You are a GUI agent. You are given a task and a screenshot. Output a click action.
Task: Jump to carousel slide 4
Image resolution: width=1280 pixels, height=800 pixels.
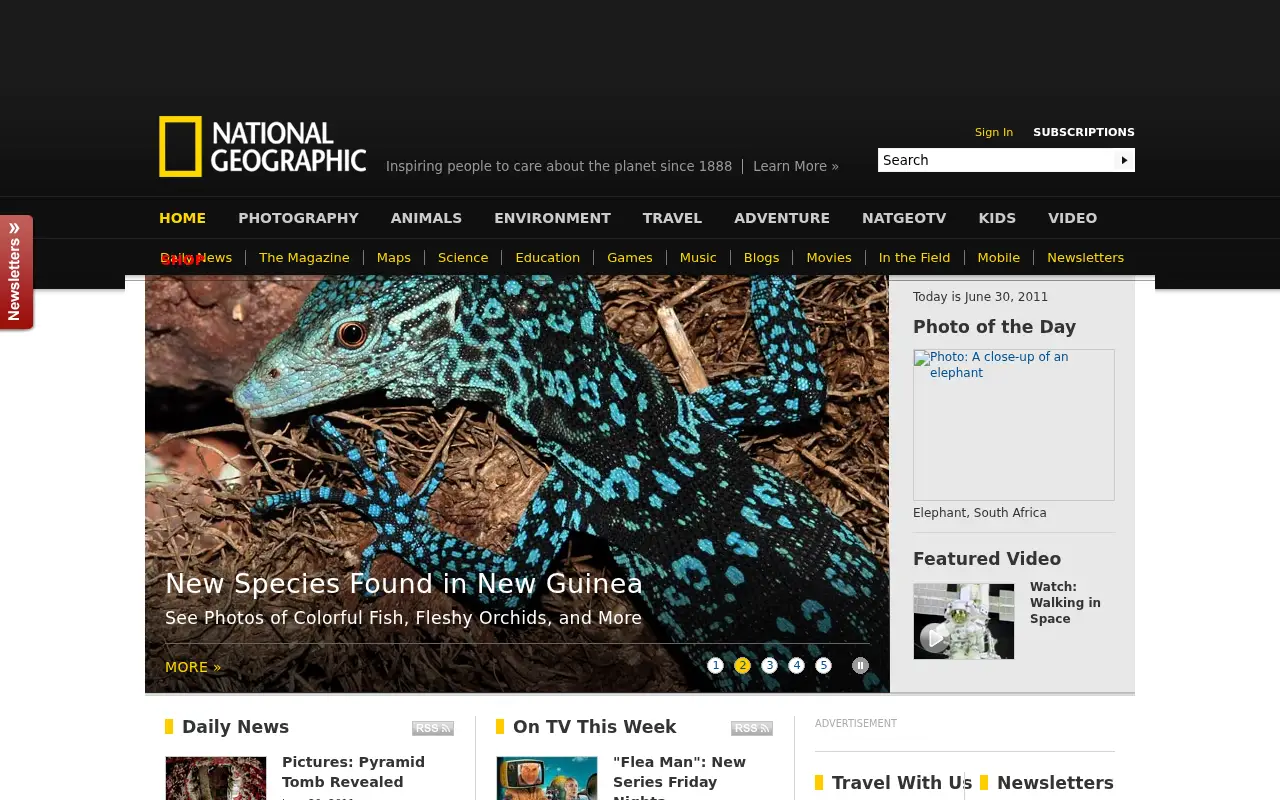pyautogui.click(x=796, y=666)
